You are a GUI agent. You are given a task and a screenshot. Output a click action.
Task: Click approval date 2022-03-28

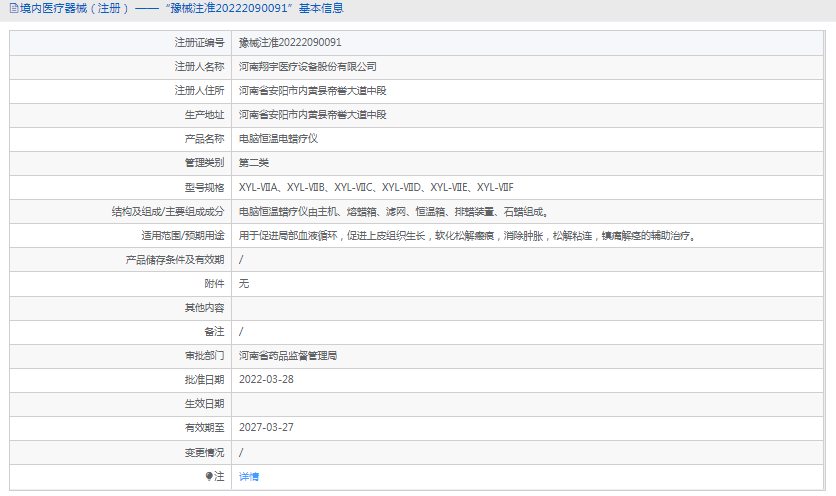tap(266, 380)
